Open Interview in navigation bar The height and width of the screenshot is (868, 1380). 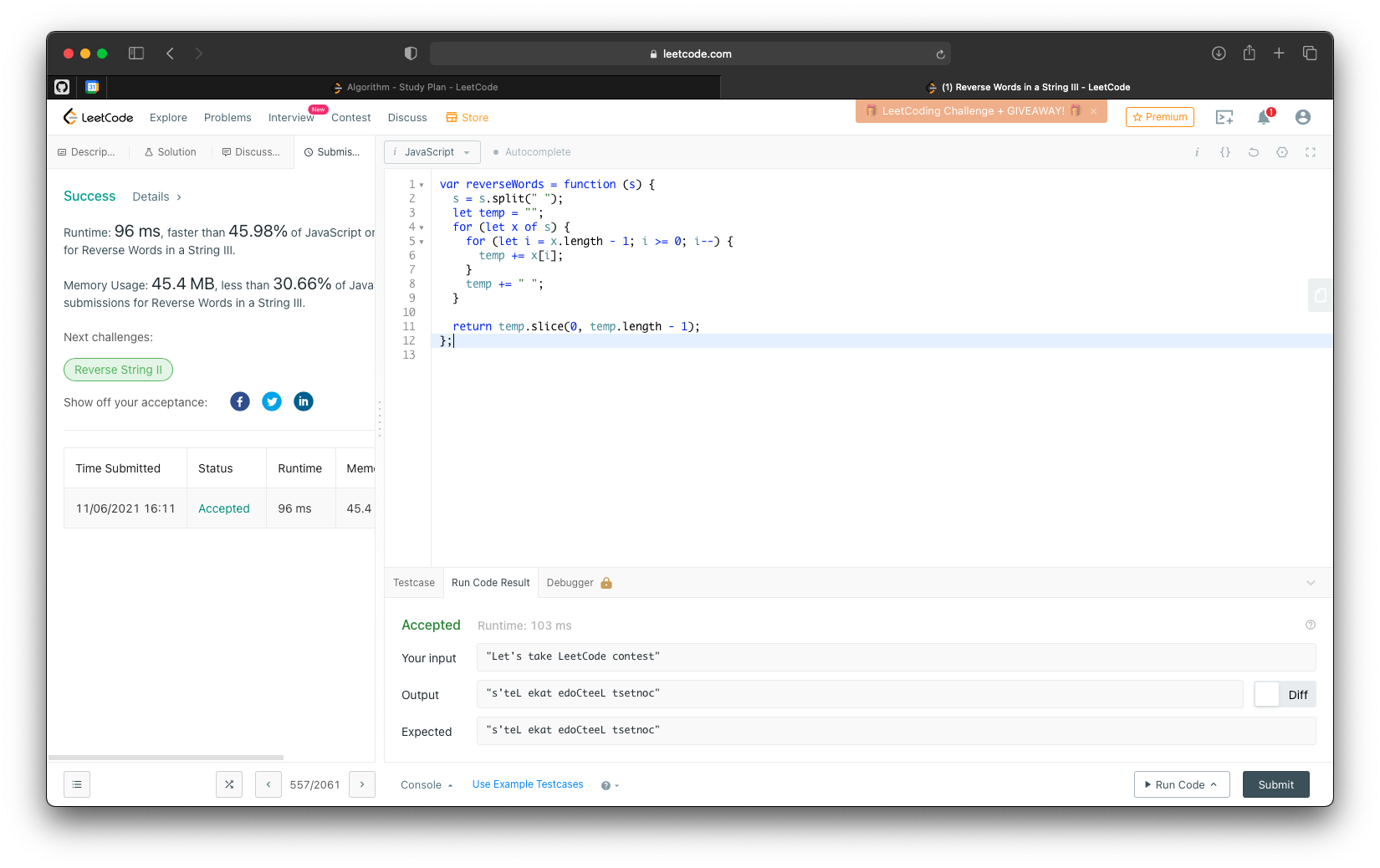point(291,118)
